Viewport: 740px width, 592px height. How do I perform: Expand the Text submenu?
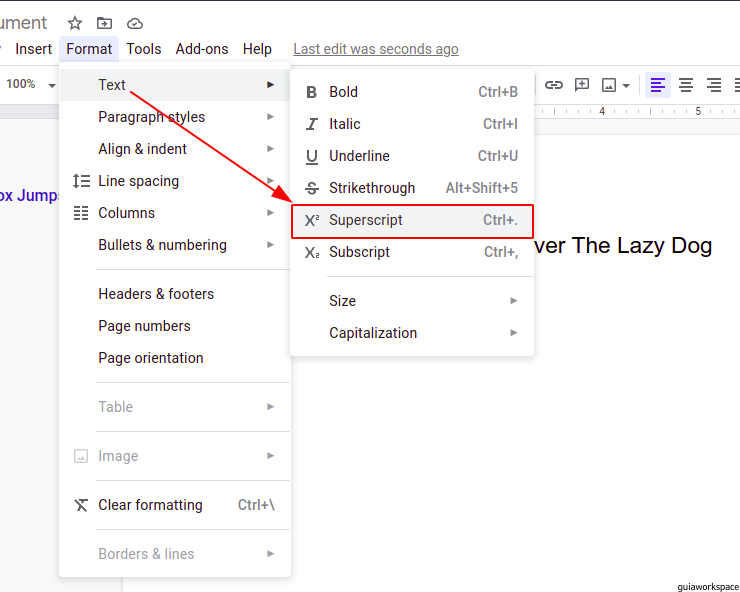click(175, 85)
